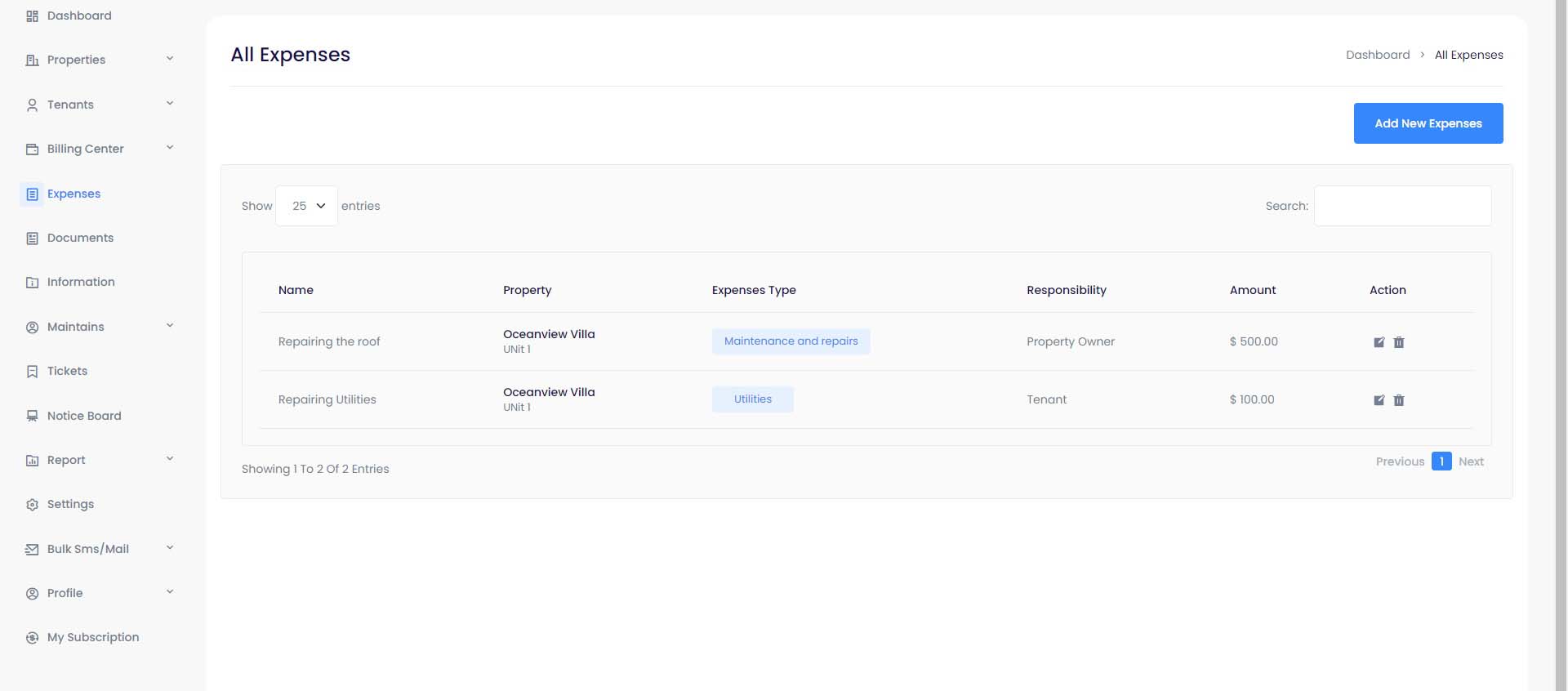Delete the Repairing the roof expense
1568x691 pixels.
(1399, 342)
